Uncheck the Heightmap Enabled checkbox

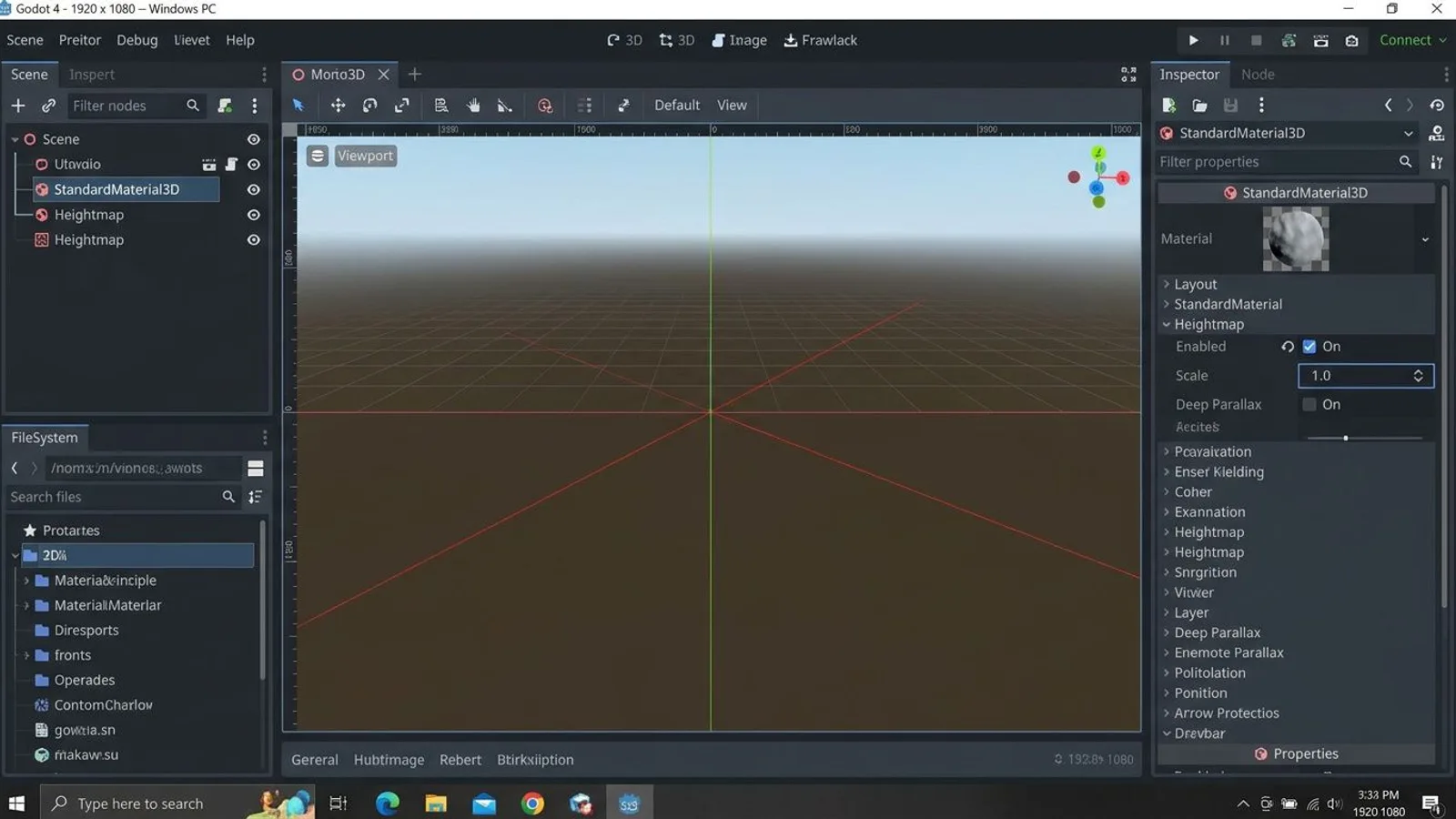1309,347
